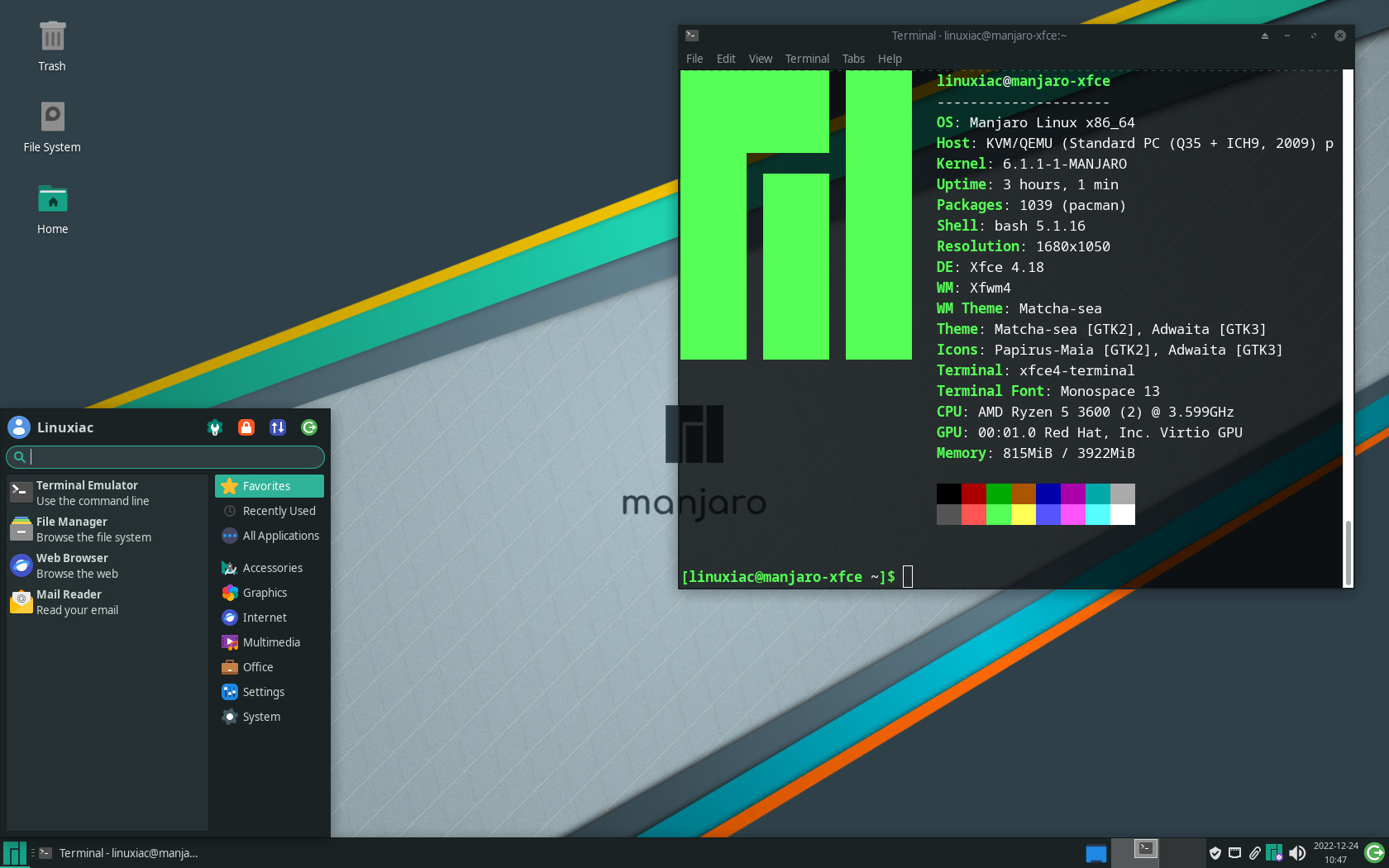Click the Manjaro menu button on the panel

tap(15, 853)
